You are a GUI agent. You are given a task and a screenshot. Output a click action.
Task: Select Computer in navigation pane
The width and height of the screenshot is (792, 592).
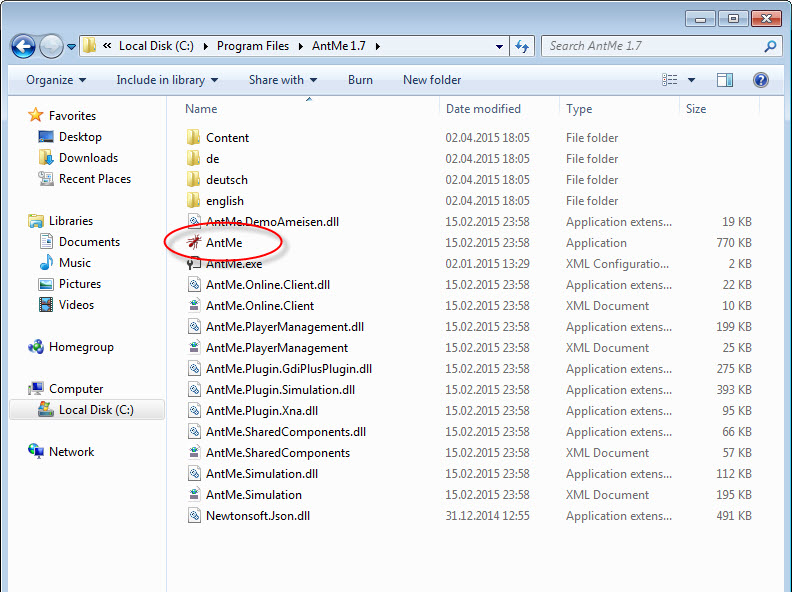click(76, 389)
